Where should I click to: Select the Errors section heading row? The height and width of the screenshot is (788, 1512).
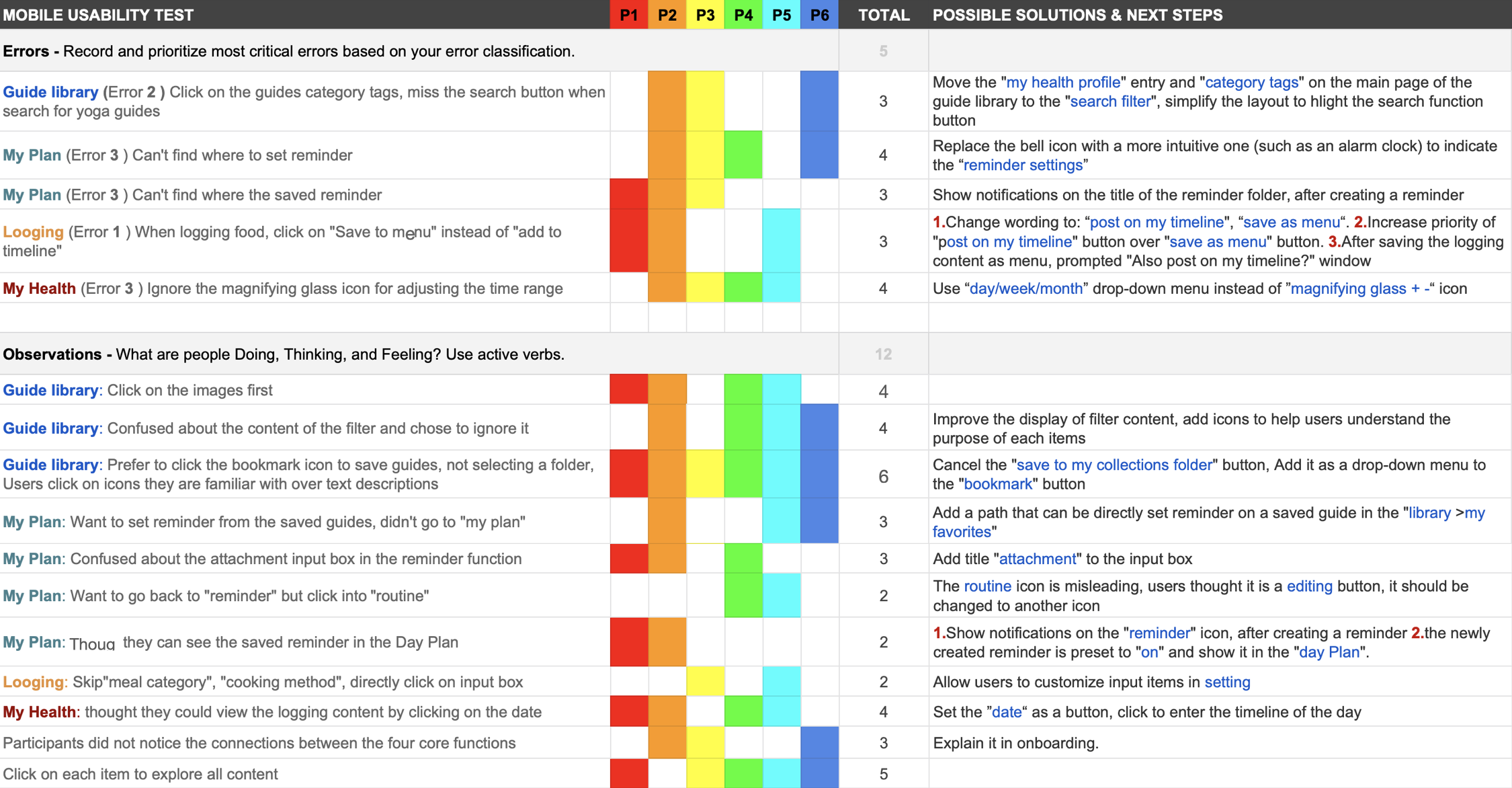[x=289, y=51]
